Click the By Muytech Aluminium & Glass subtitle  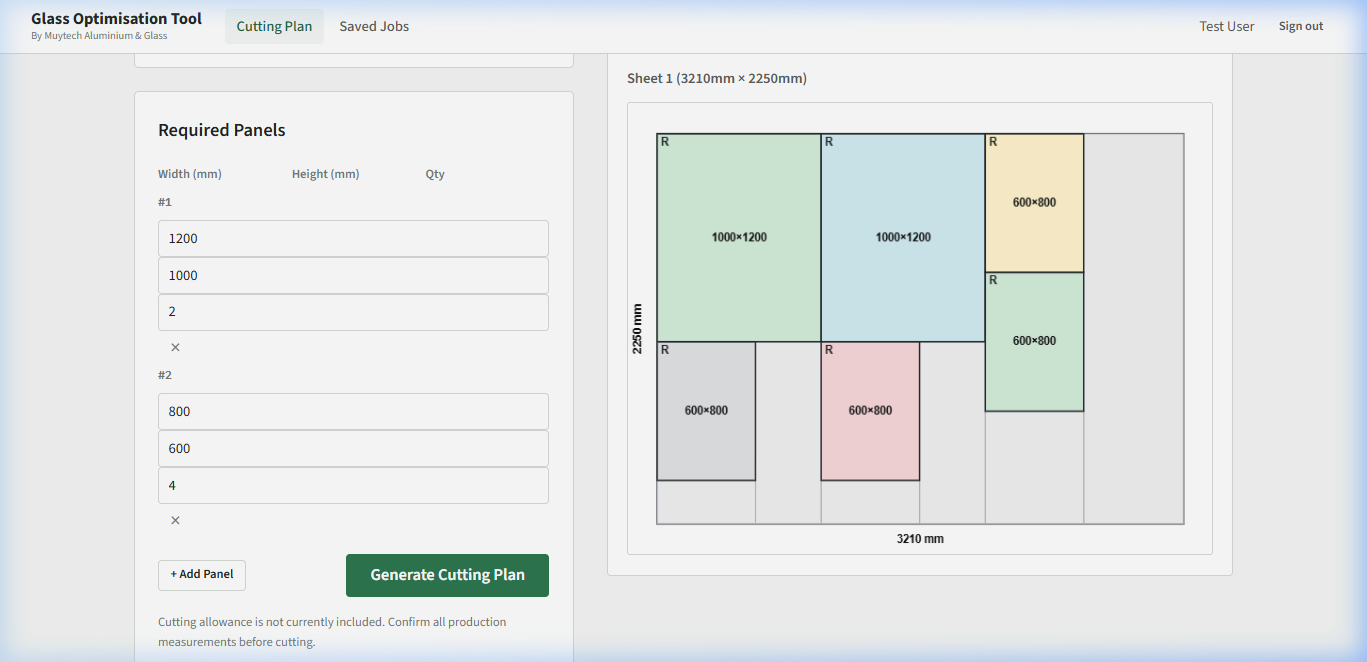coord(99,36)
